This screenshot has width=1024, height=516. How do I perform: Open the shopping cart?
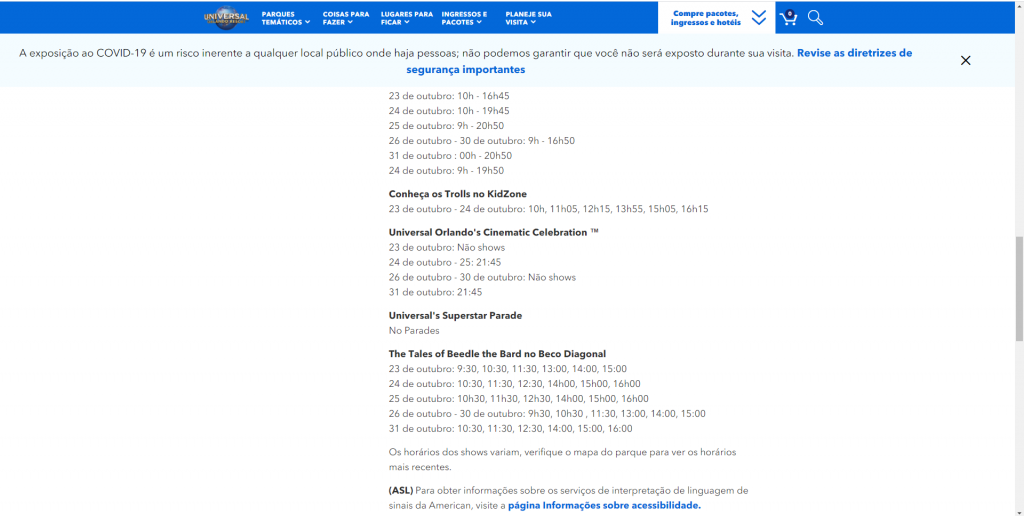click(788, 17)
